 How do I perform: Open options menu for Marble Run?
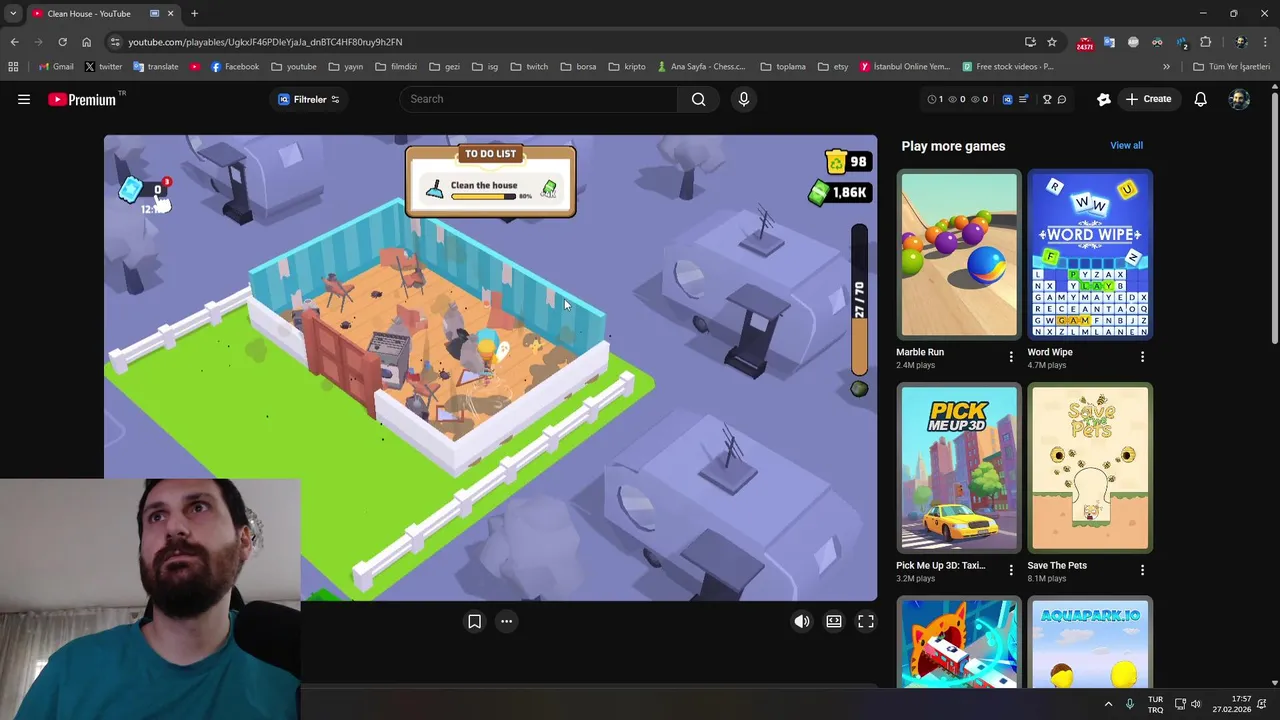1011,357
